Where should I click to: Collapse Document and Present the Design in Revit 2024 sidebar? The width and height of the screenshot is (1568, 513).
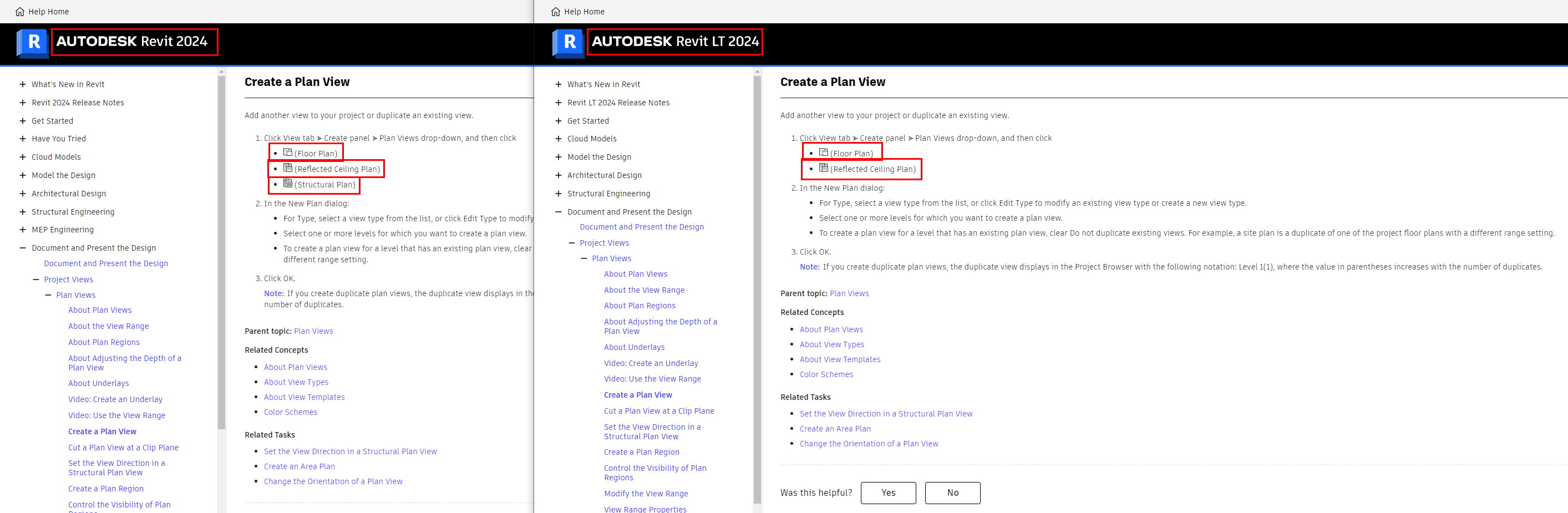[23, 248]
